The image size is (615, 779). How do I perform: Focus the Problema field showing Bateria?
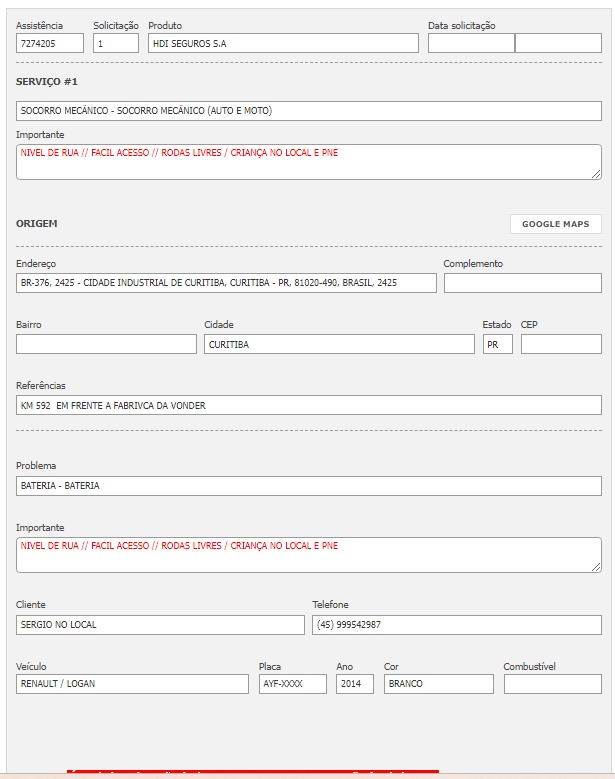(309, 486)
